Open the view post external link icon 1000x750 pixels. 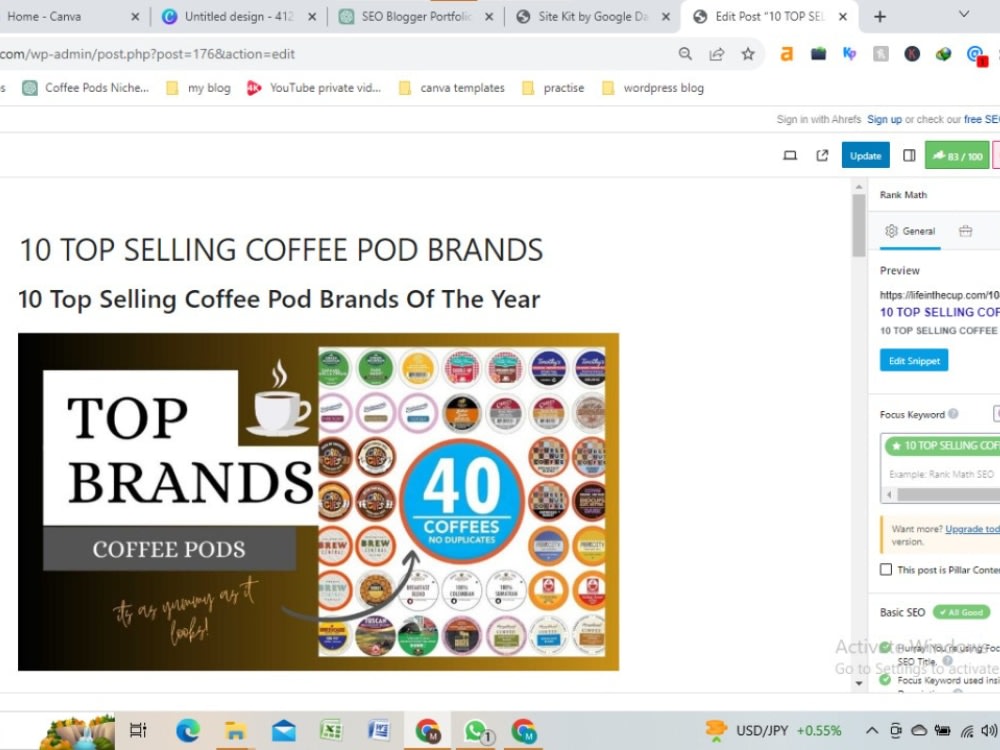(822, 156)
